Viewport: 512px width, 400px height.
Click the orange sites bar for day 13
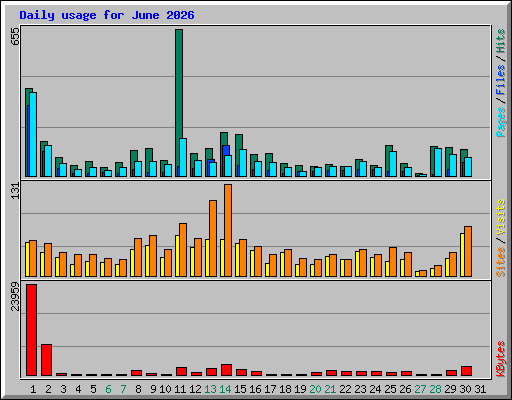(x=213, y=238)
